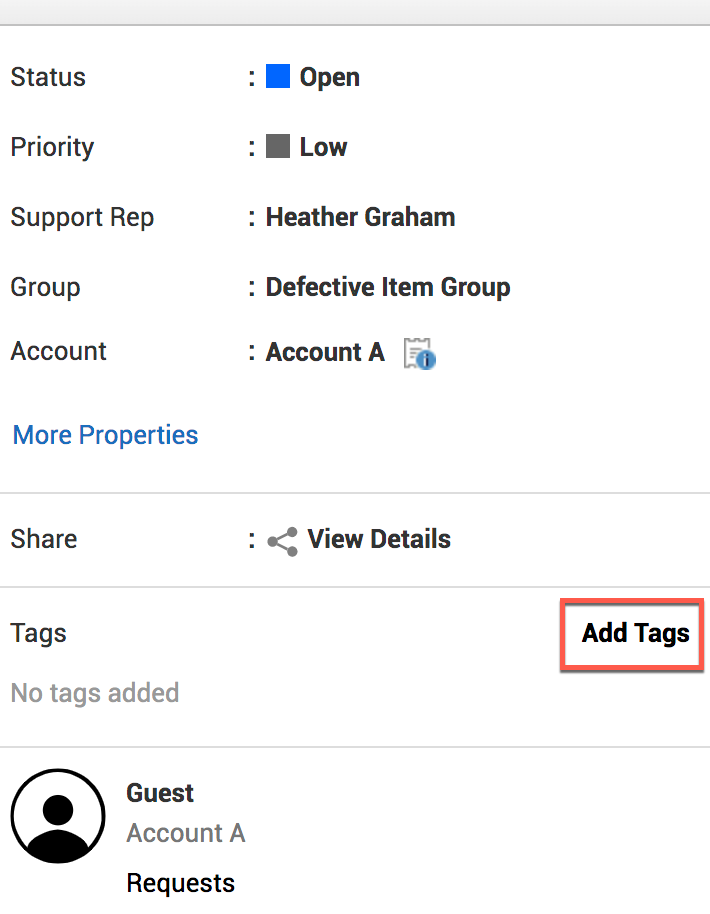710x914 pixels.
Task: Click Account A in the Account row
Action: (325, 352)
